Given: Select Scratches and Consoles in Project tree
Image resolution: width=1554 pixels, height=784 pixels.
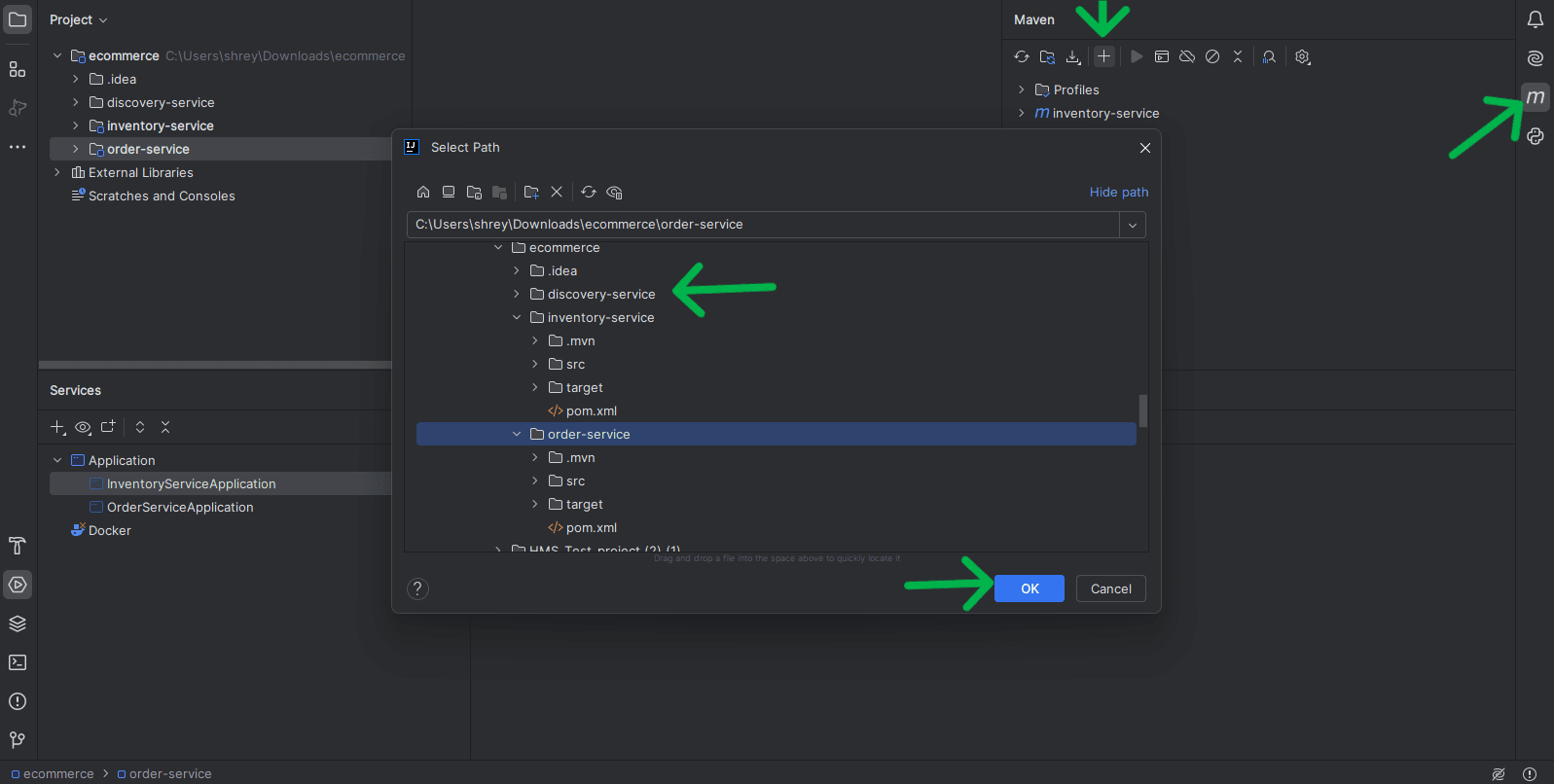Looking at the screenshot, I should [154, 196].
